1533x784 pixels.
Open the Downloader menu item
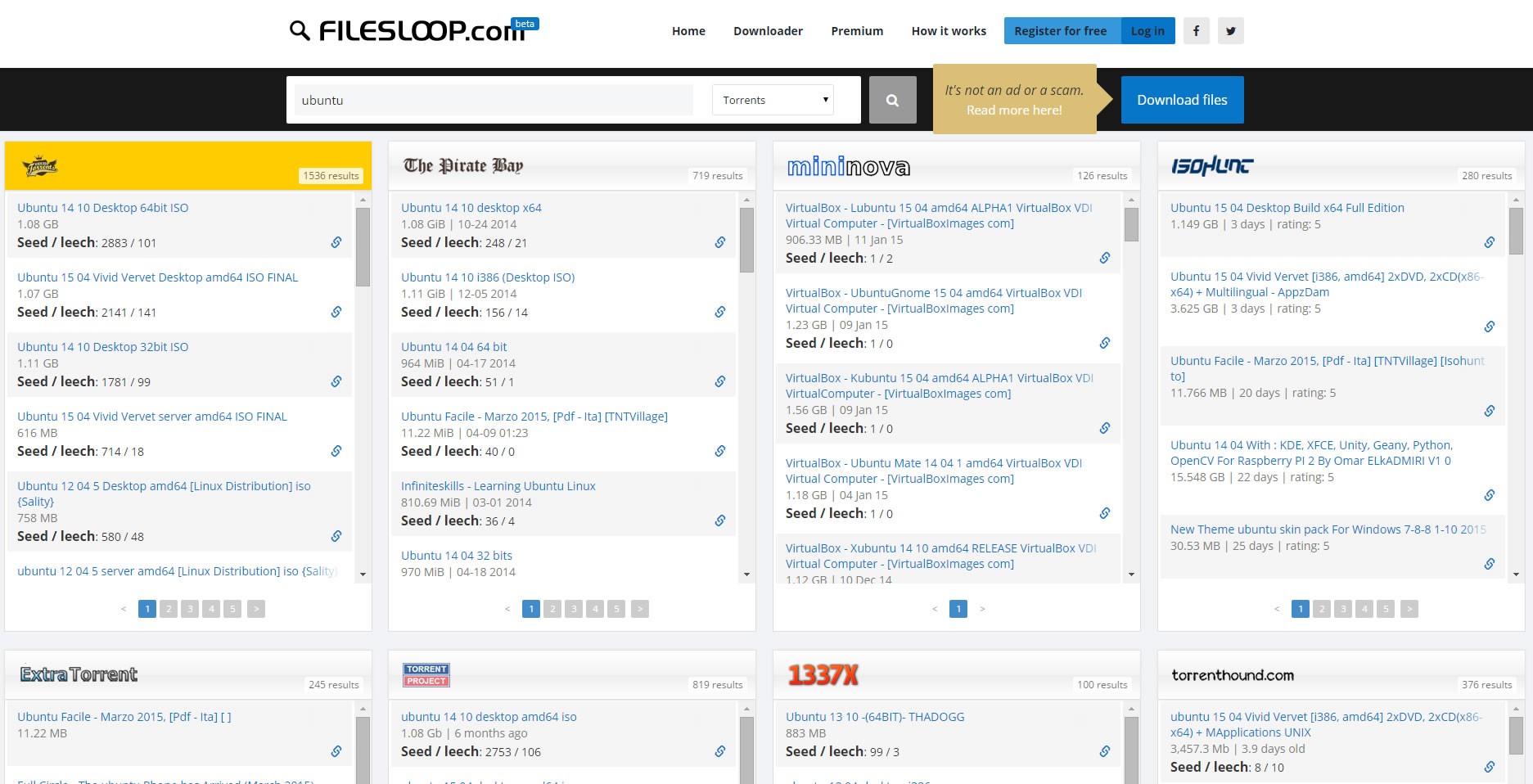point(767,30)
